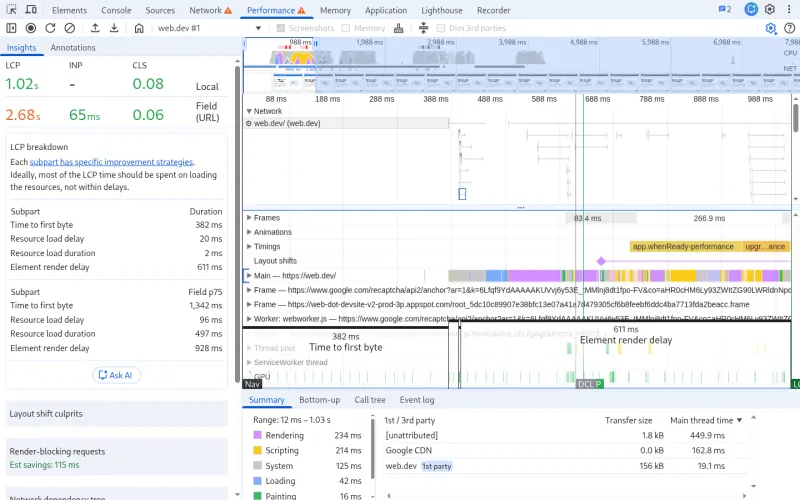Start recording a performance profile

click(31, 28)
